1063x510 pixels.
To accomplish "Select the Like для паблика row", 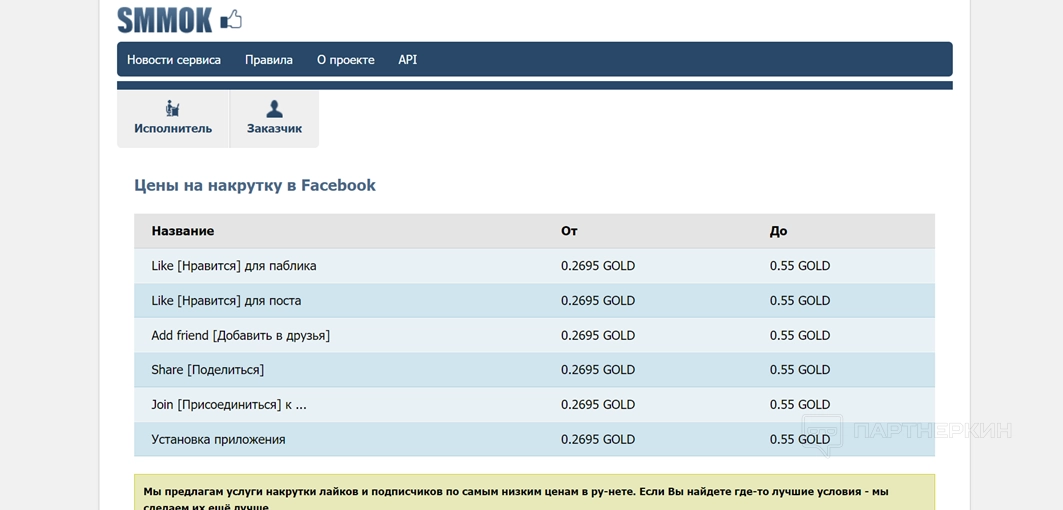I will (234, 266).
